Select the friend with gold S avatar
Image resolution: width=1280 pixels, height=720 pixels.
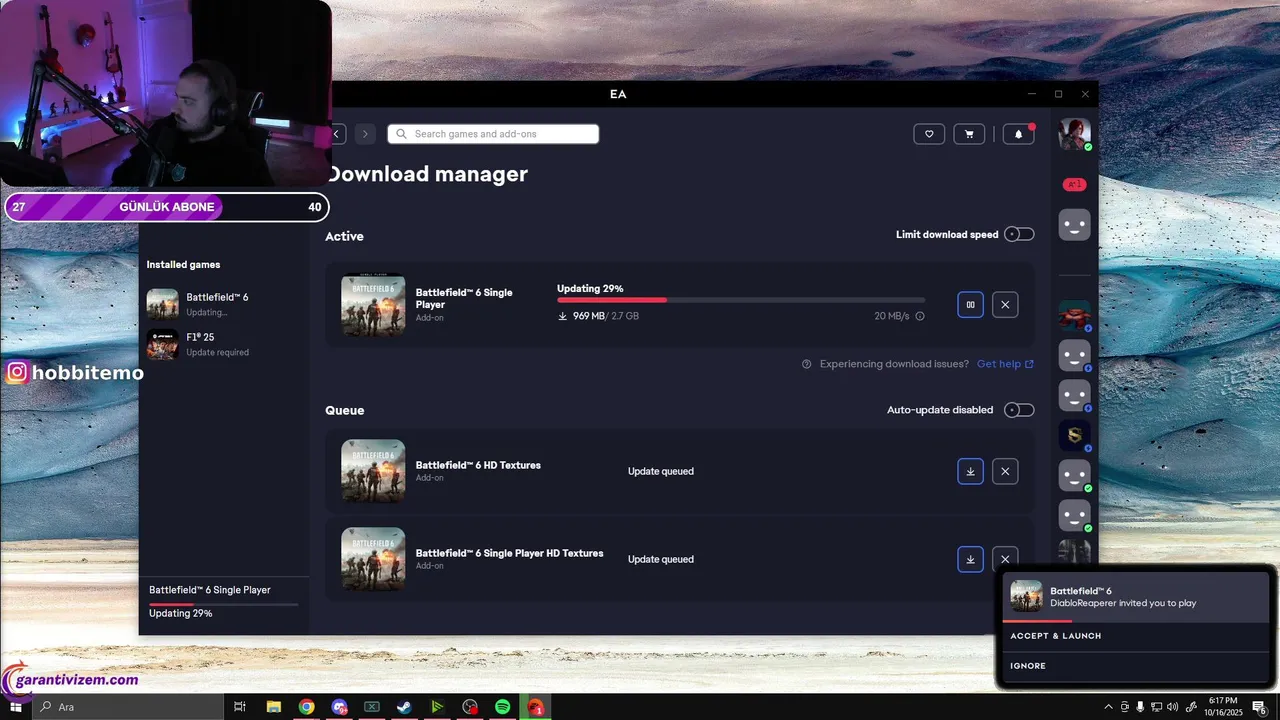[x=1074, y=435]
